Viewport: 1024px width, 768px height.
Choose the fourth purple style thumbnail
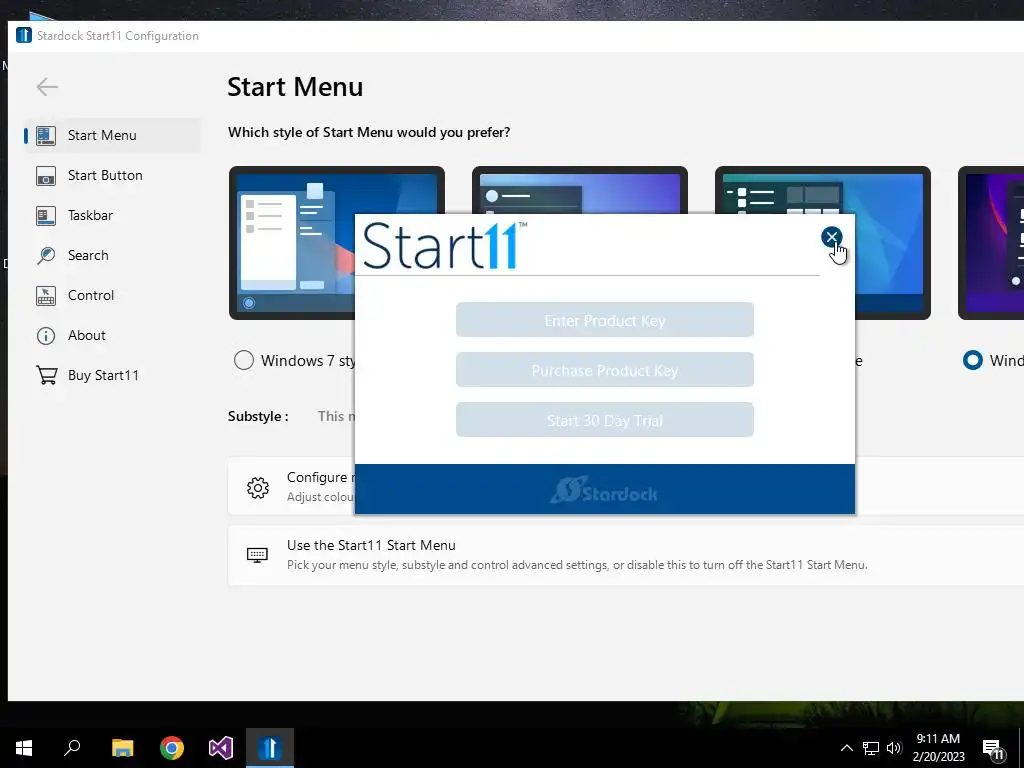tap(991, 242)
